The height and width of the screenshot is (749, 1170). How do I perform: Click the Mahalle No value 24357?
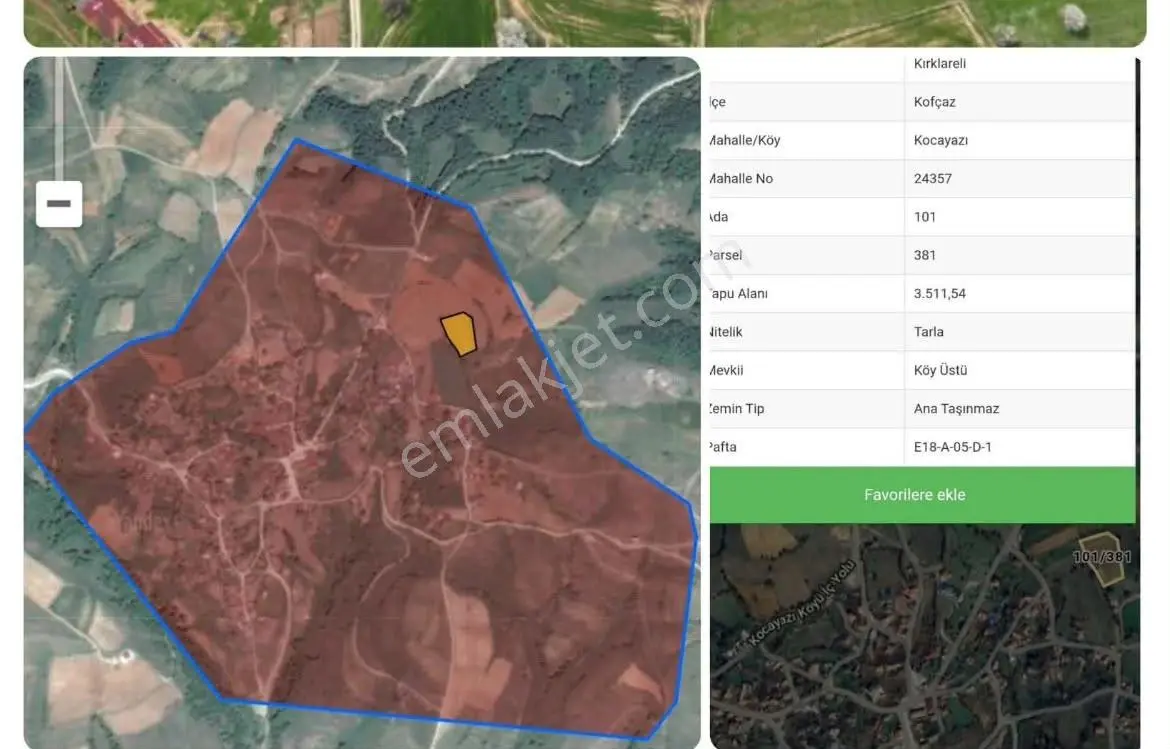(932, 179)
